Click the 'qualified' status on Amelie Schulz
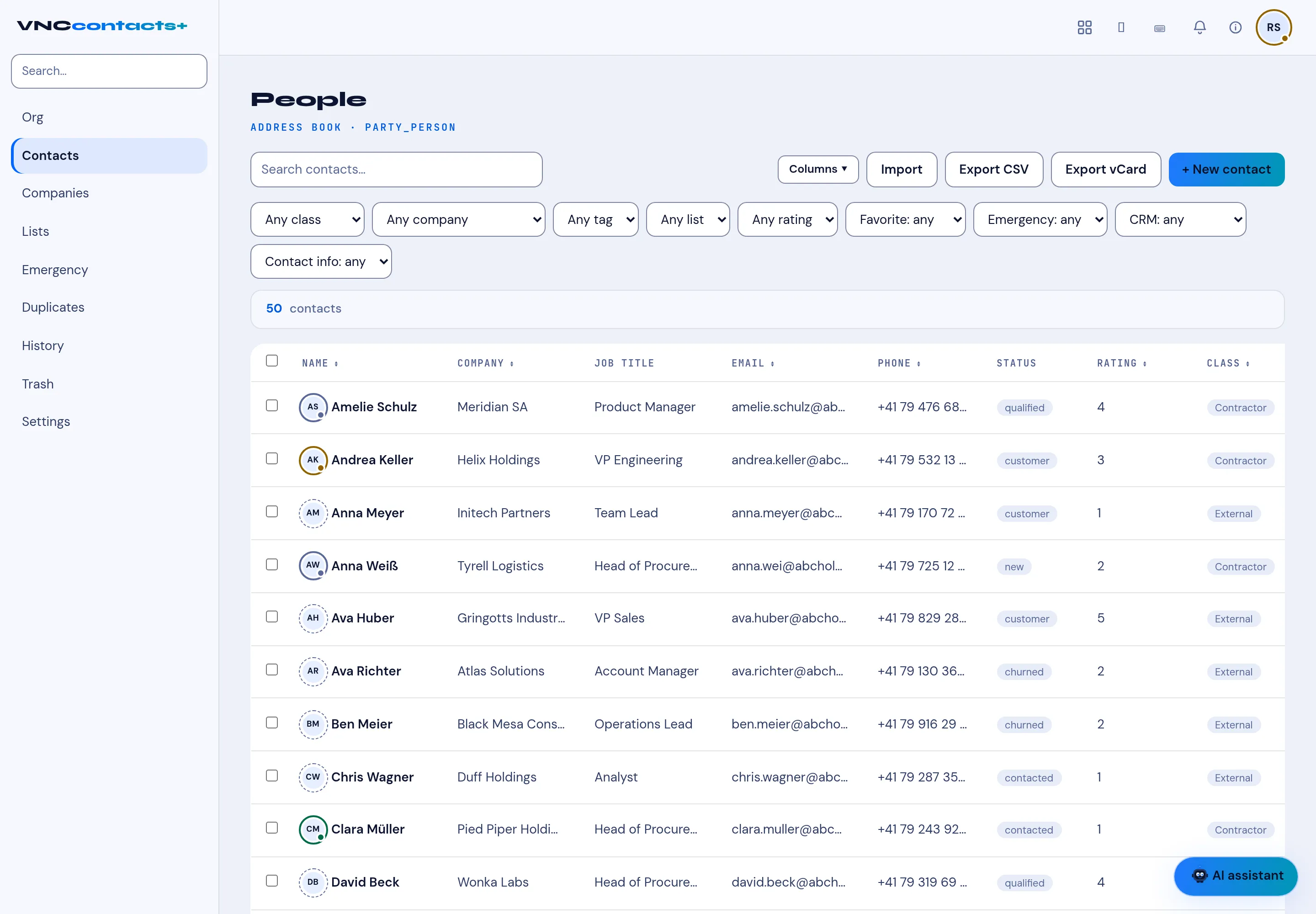The image size is (1316, 914). tap(1024, 408)
